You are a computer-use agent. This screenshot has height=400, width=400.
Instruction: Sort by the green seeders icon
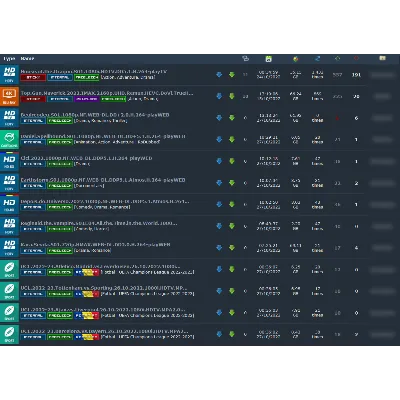[337, 59]
